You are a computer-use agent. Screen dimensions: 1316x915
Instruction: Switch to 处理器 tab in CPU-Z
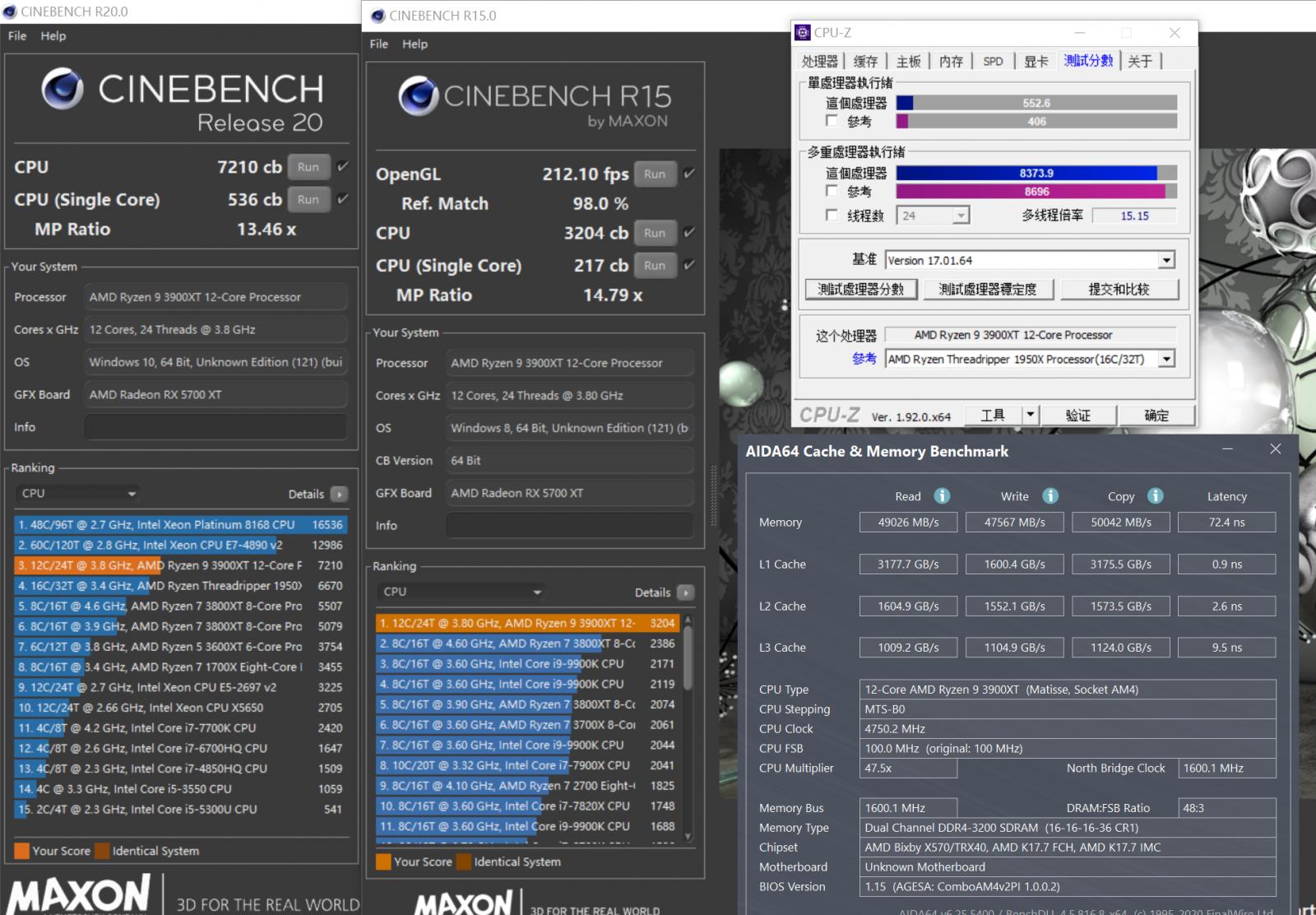[820, 61]
